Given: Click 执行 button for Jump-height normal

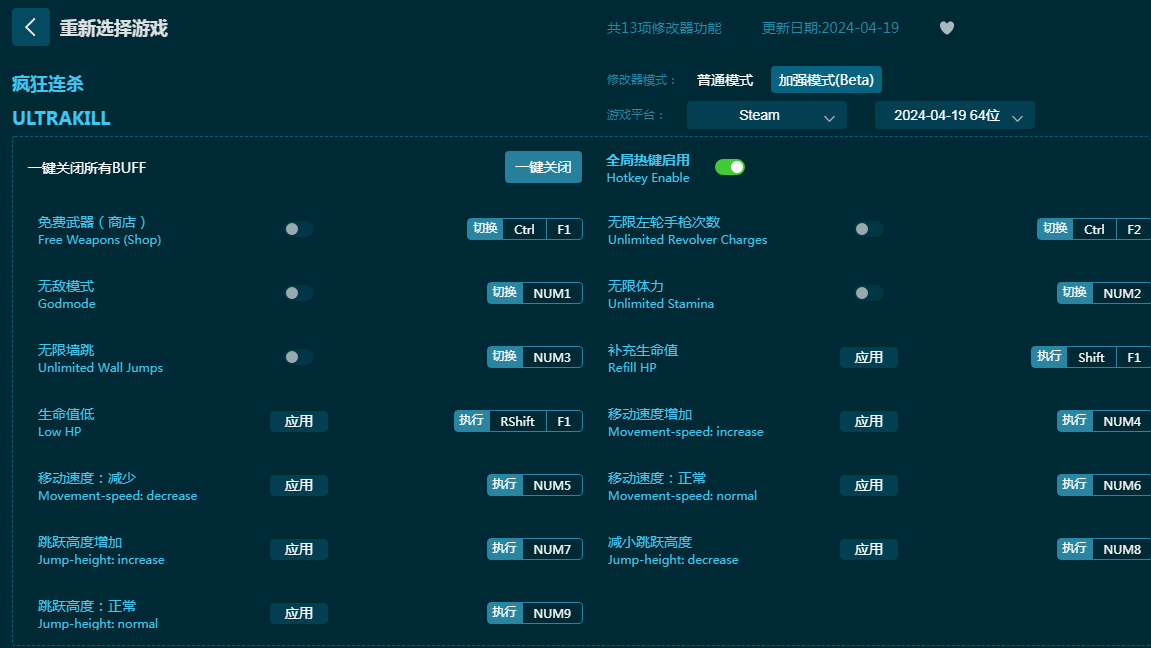Looking at the screenshot, I should coord(504,612).
